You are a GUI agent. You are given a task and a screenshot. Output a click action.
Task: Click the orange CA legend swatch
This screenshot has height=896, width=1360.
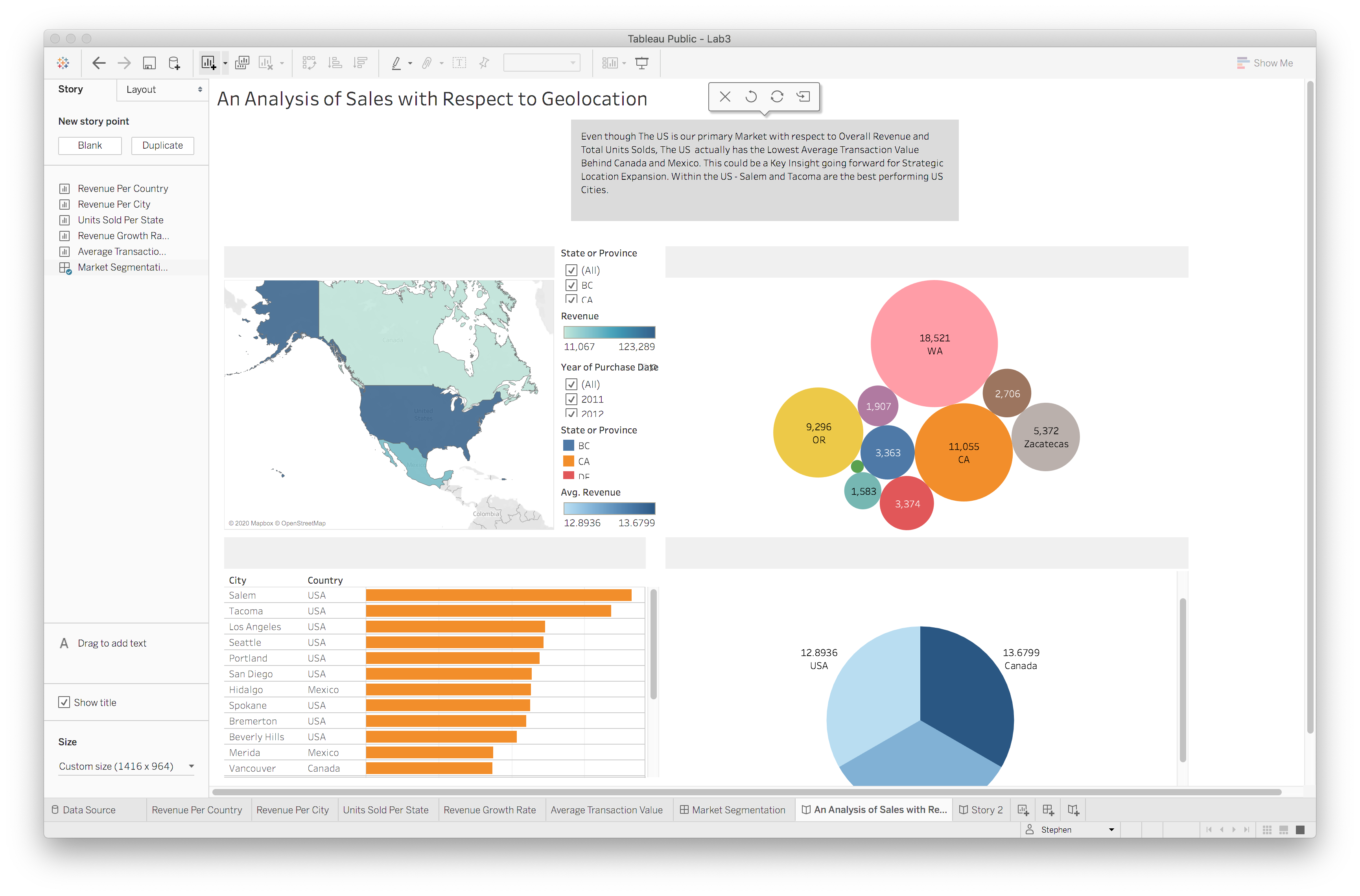coord(568,461)
